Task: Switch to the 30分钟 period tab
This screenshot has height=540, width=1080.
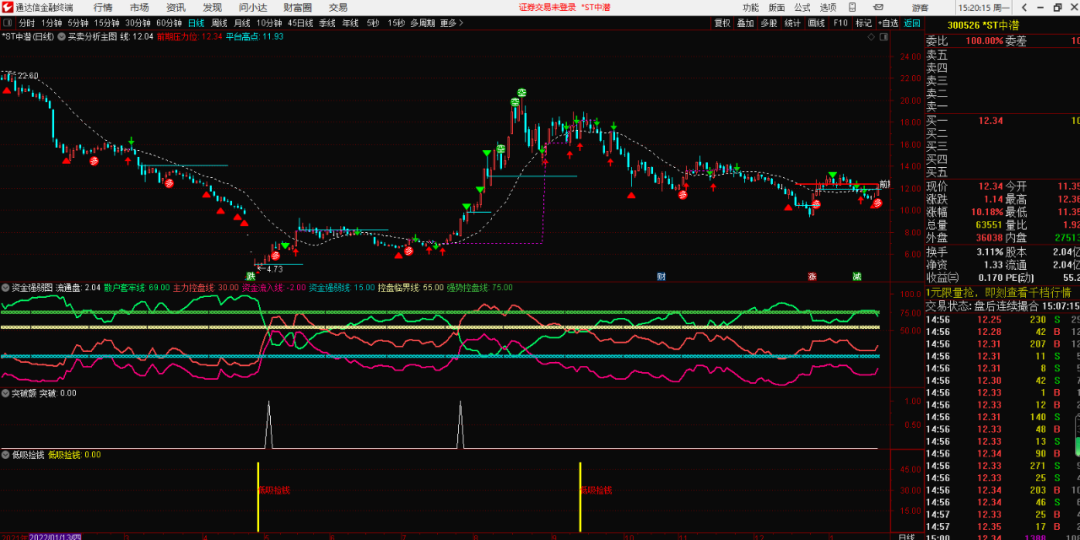Action: (138, 22)
